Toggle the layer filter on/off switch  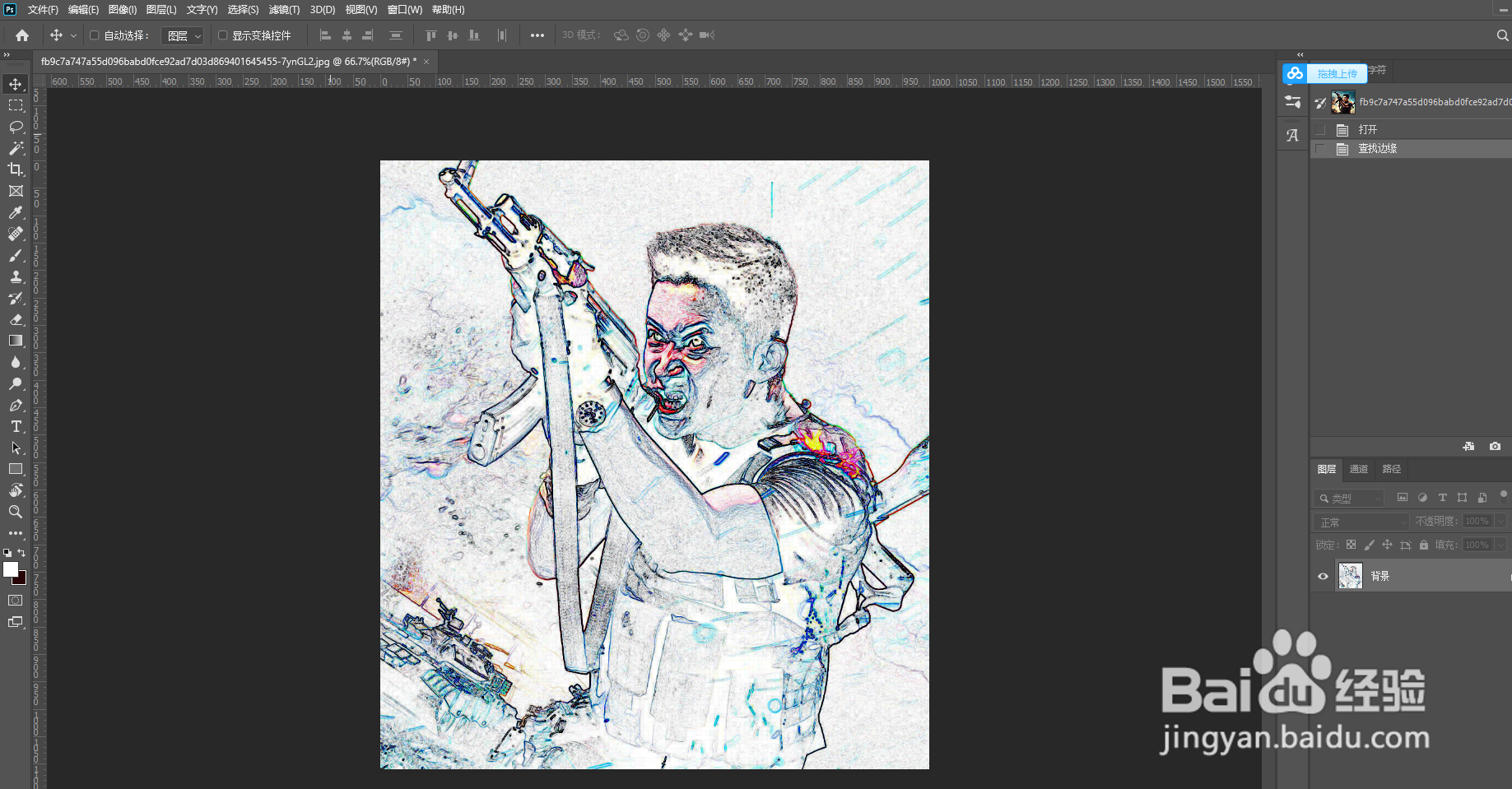1504,496
